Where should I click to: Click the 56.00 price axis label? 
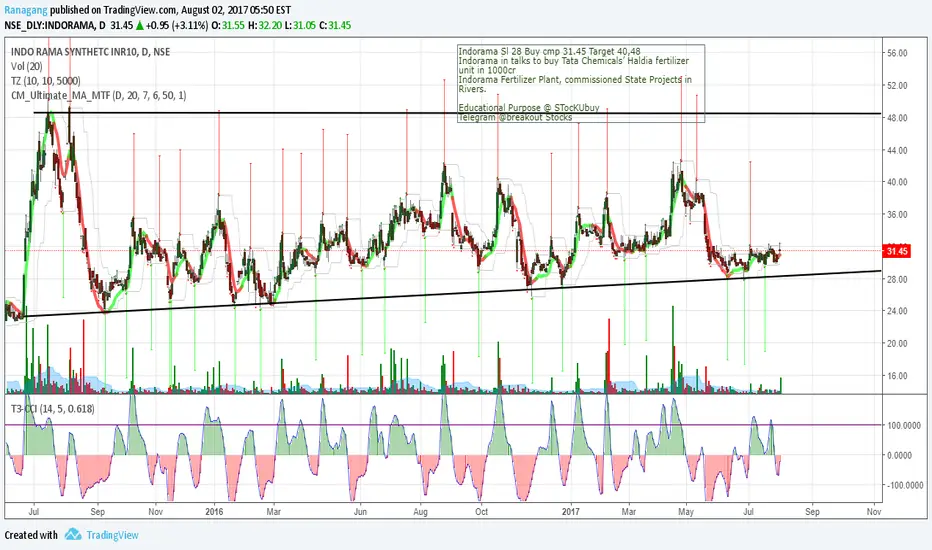pos(898,53)
